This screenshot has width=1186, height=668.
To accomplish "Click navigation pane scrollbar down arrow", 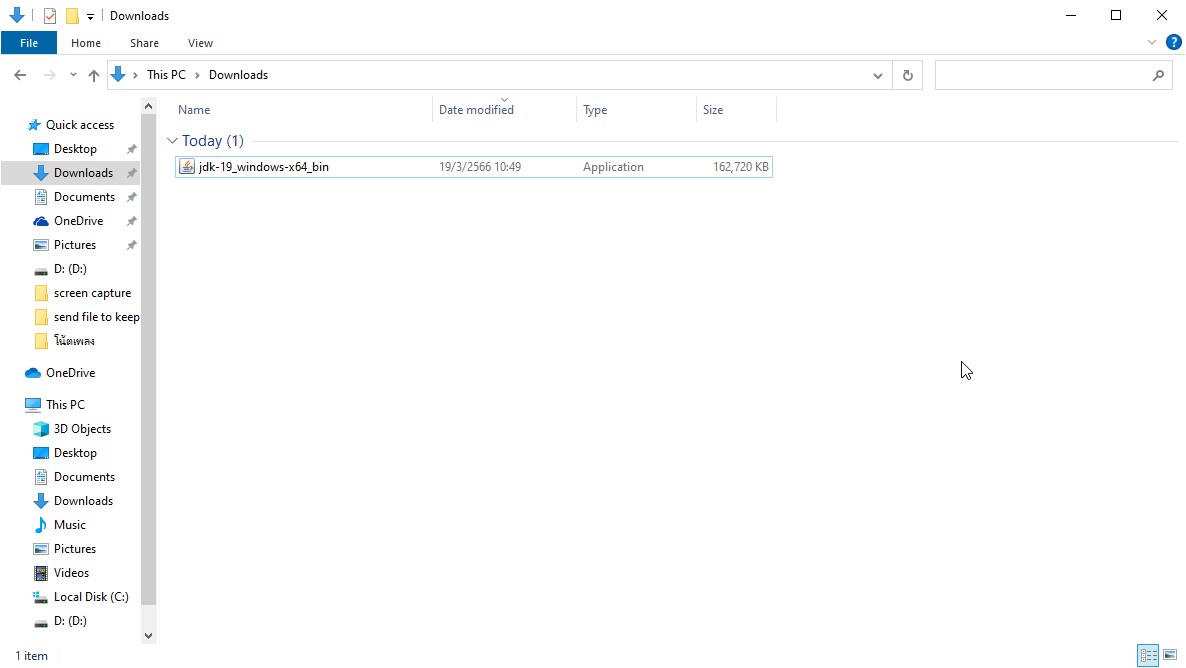I will coord(148,635).
